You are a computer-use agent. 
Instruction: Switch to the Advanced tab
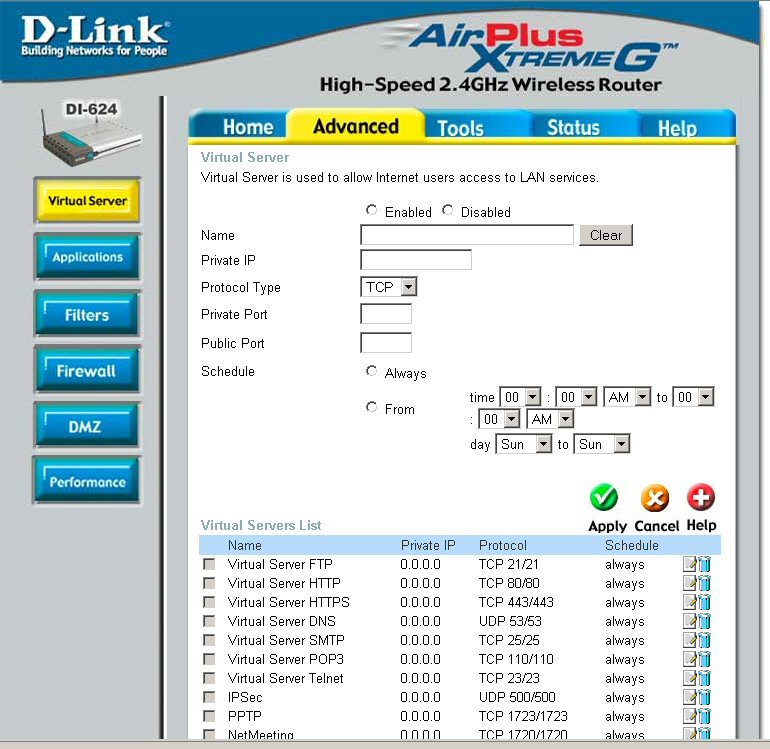coord(356,126)
